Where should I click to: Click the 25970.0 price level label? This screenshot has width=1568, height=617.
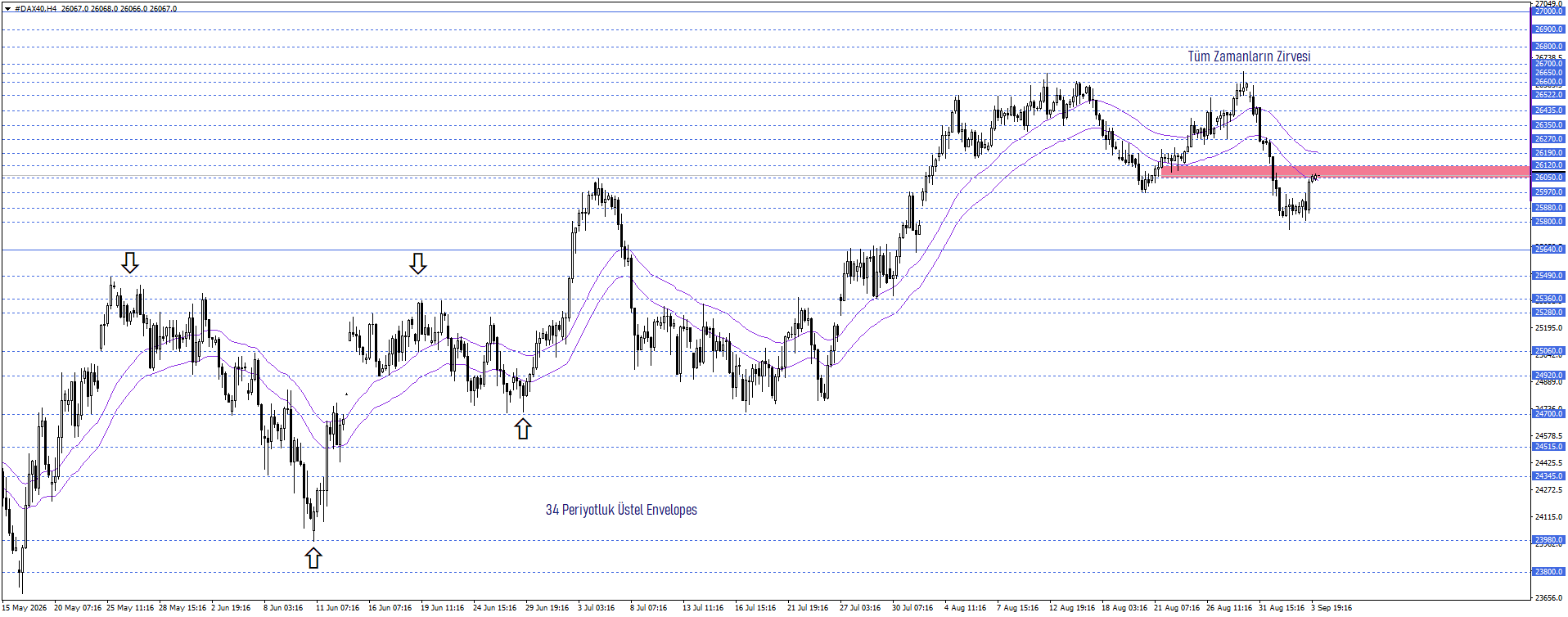[x=1548, y=192]
